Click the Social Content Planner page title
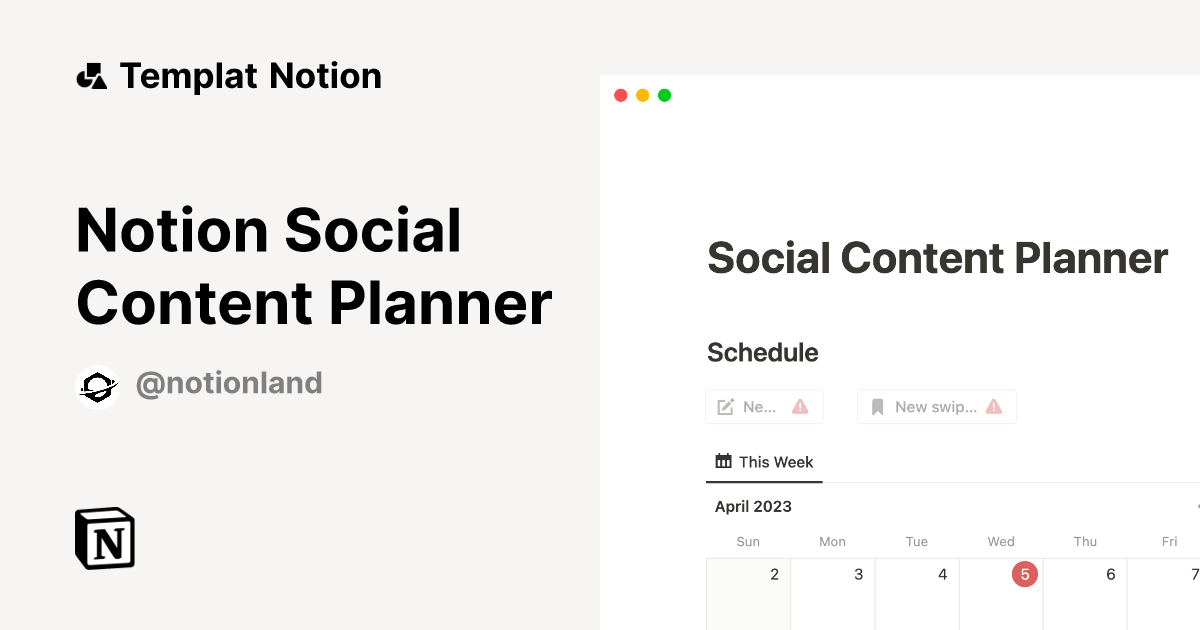 937,258
